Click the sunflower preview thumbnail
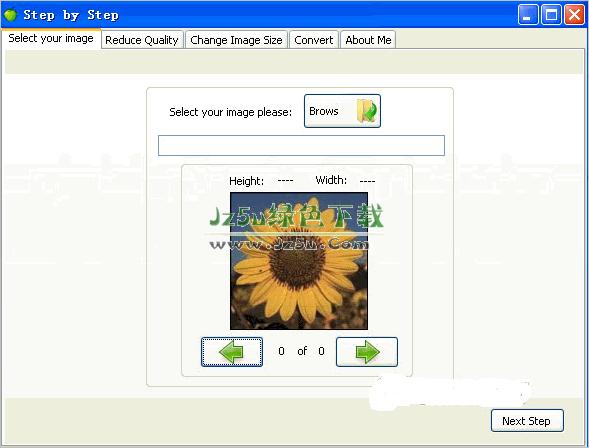Viewport: 589px width, 448px height. tap(299, 261)
